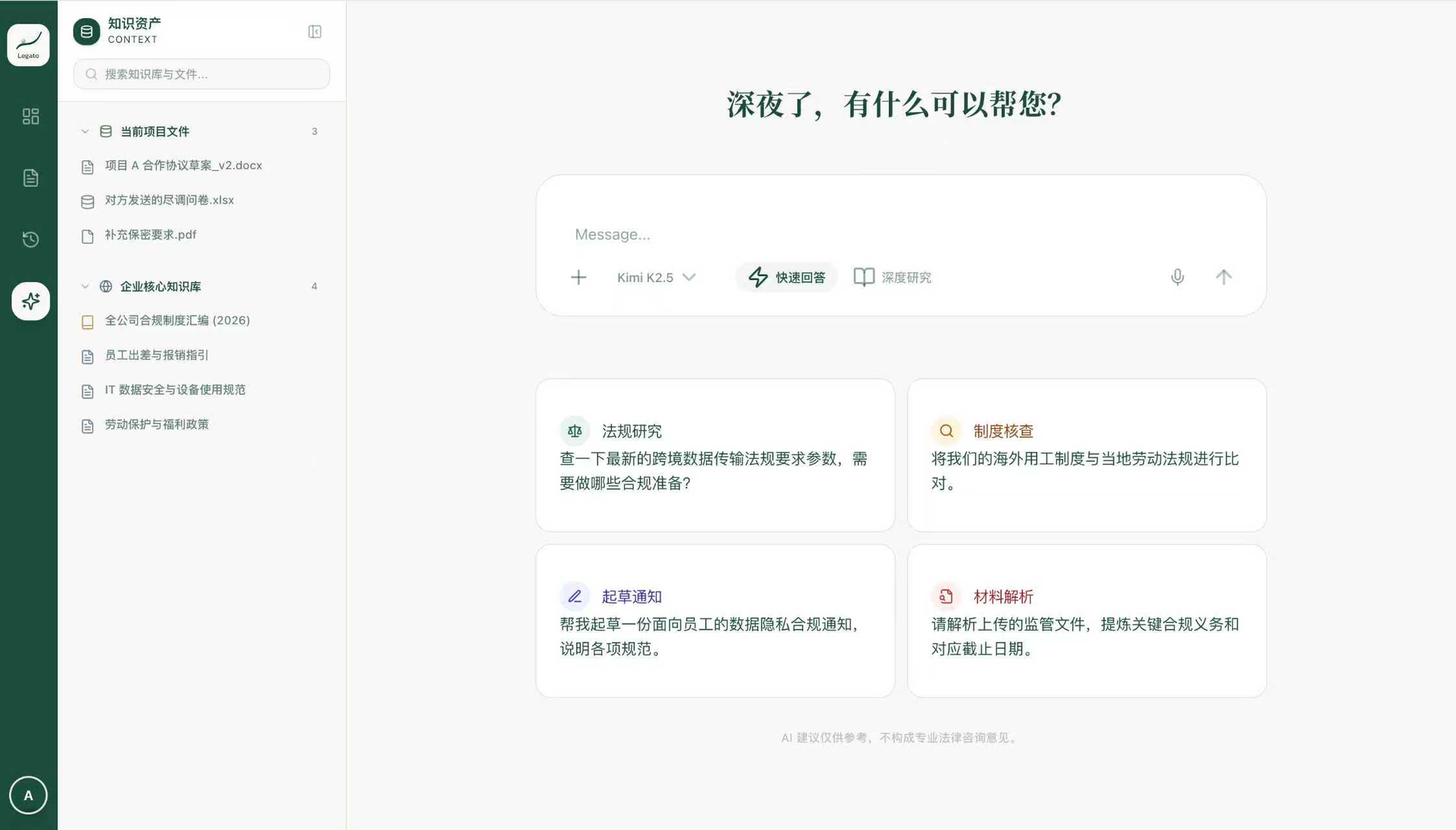
Task: Click the scales icon on 法规研究 card
Action: [575, 431]
